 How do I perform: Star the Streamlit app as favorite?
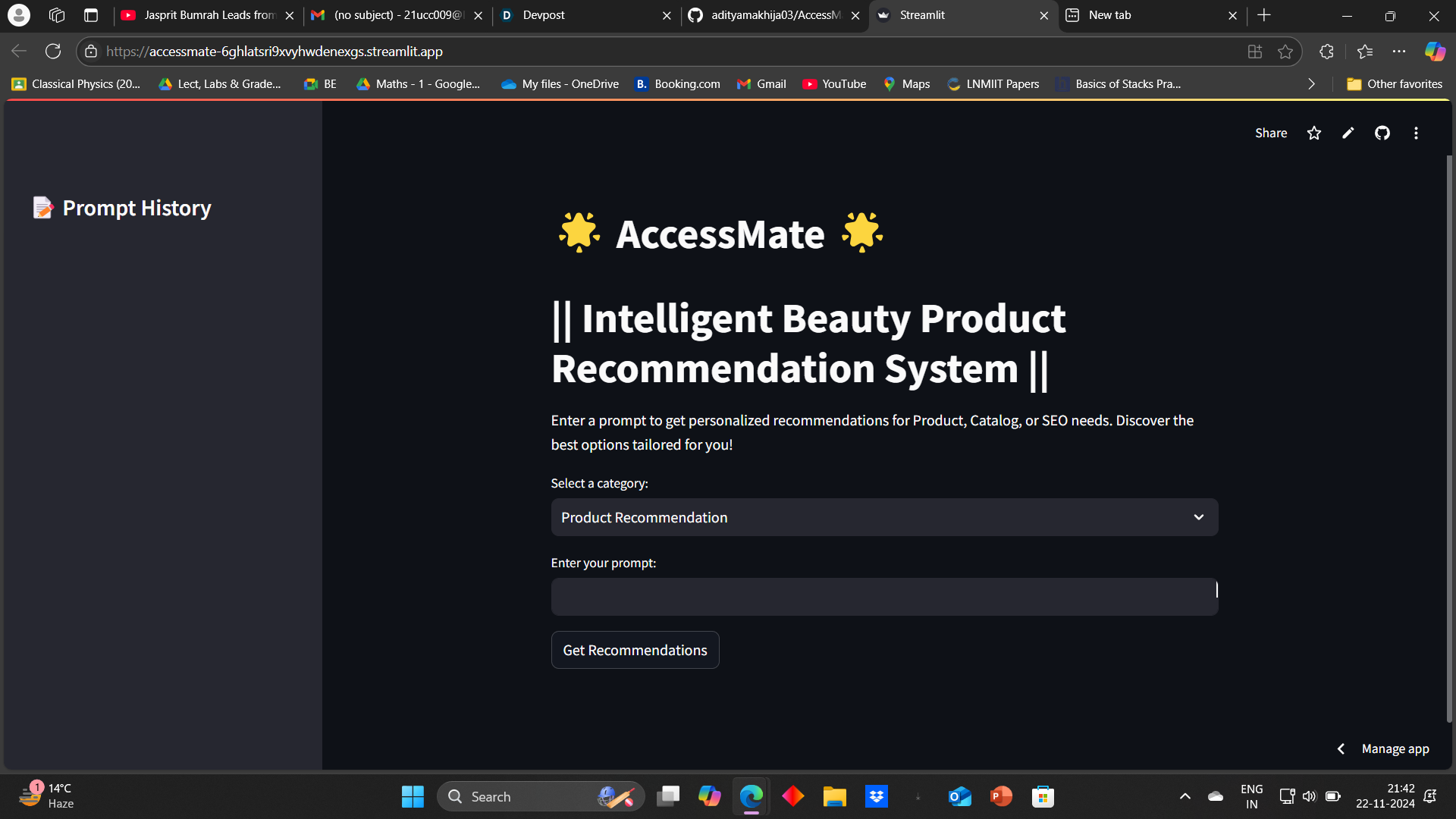1314,133
